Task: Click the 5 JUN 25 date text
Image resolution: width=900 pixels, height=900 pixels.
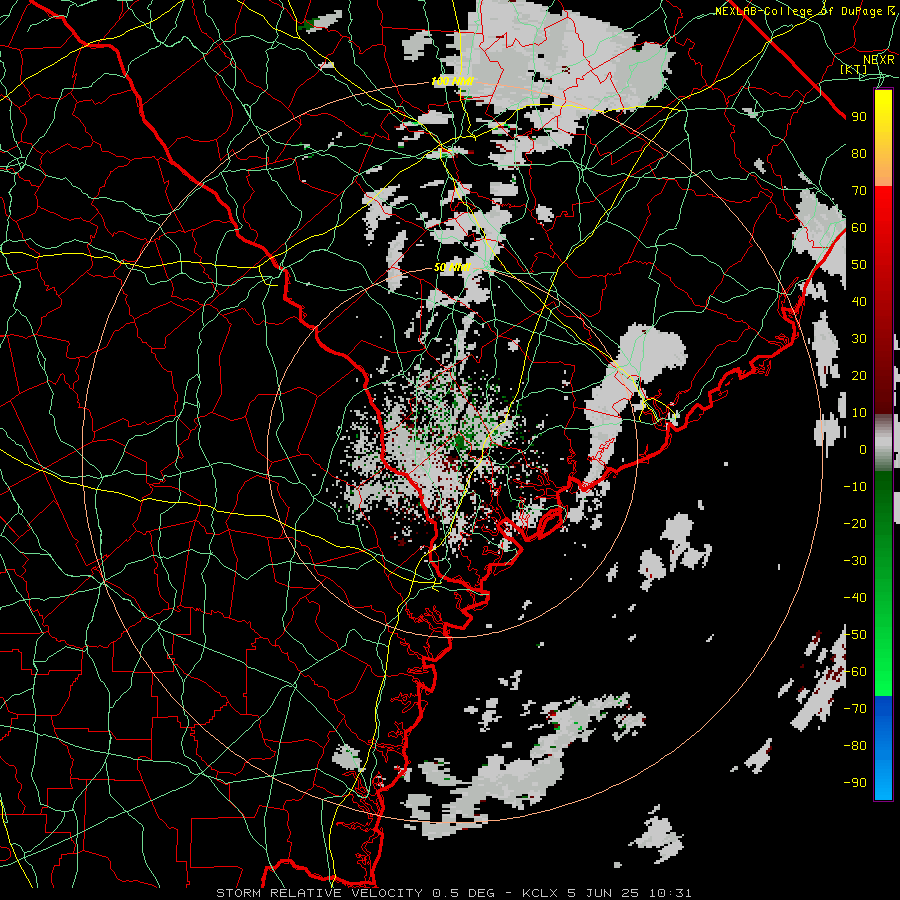Action: [604, 893]
